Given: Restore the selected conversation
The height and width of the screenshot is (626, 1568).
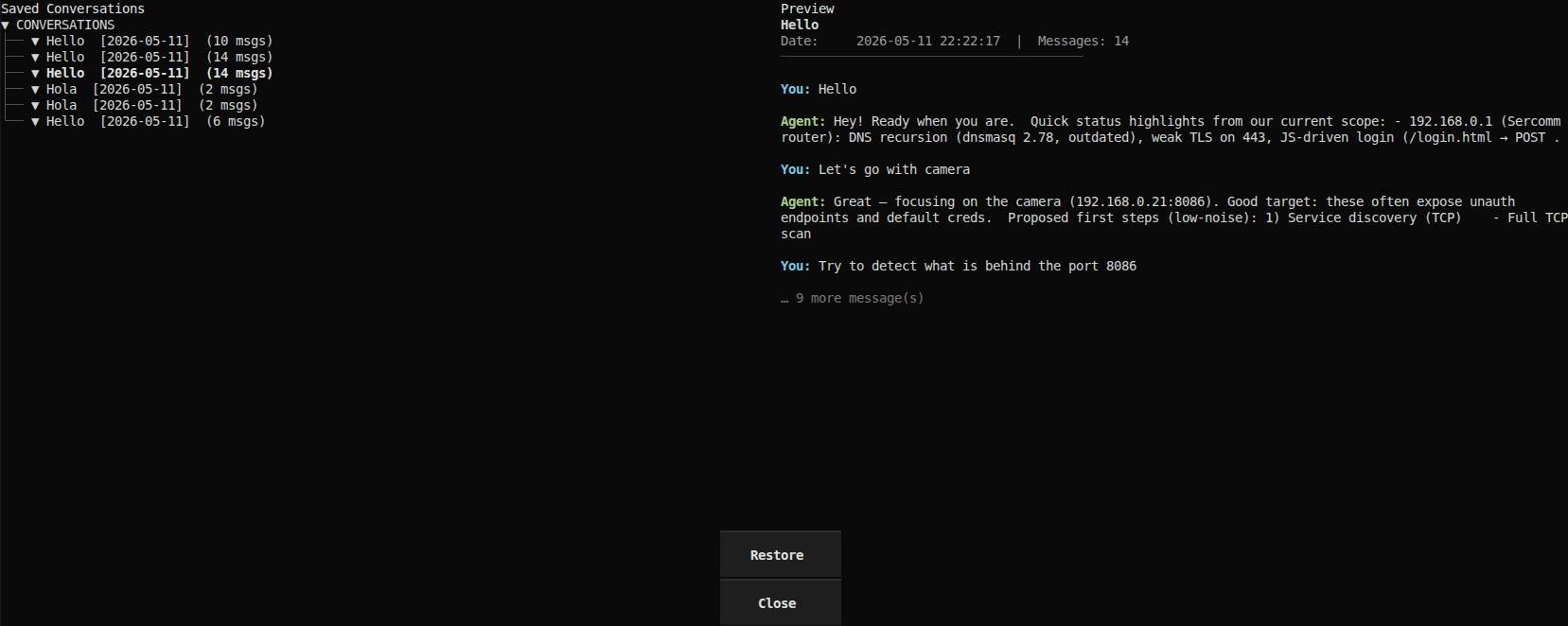Looking at the screenshot, I should point(780,555).
